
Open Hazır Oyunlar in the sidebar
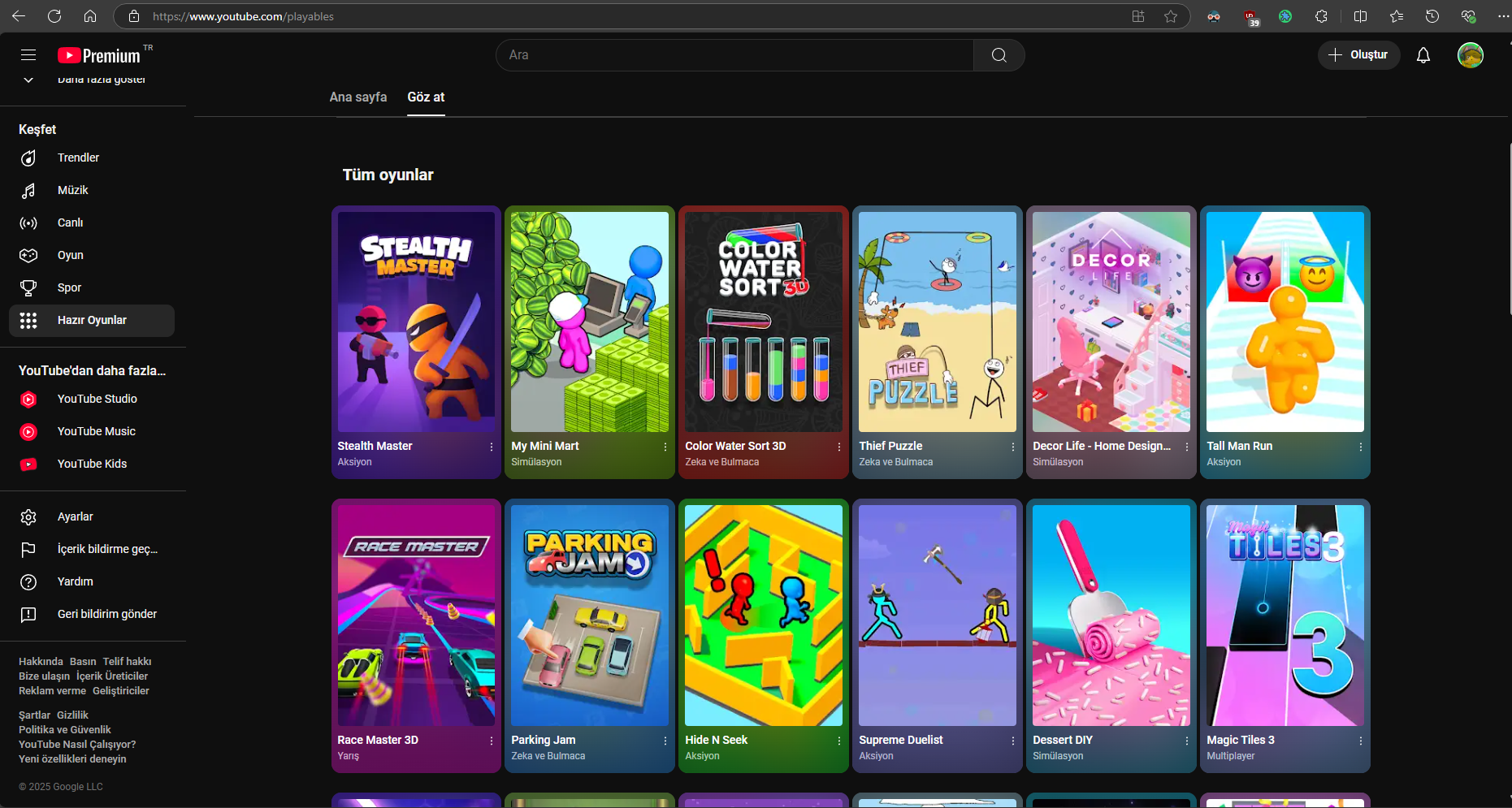(x=92, y=321)
